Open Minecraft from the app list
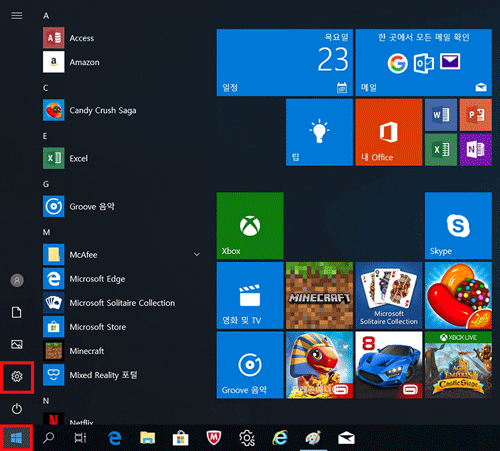 tap(122, 351)
